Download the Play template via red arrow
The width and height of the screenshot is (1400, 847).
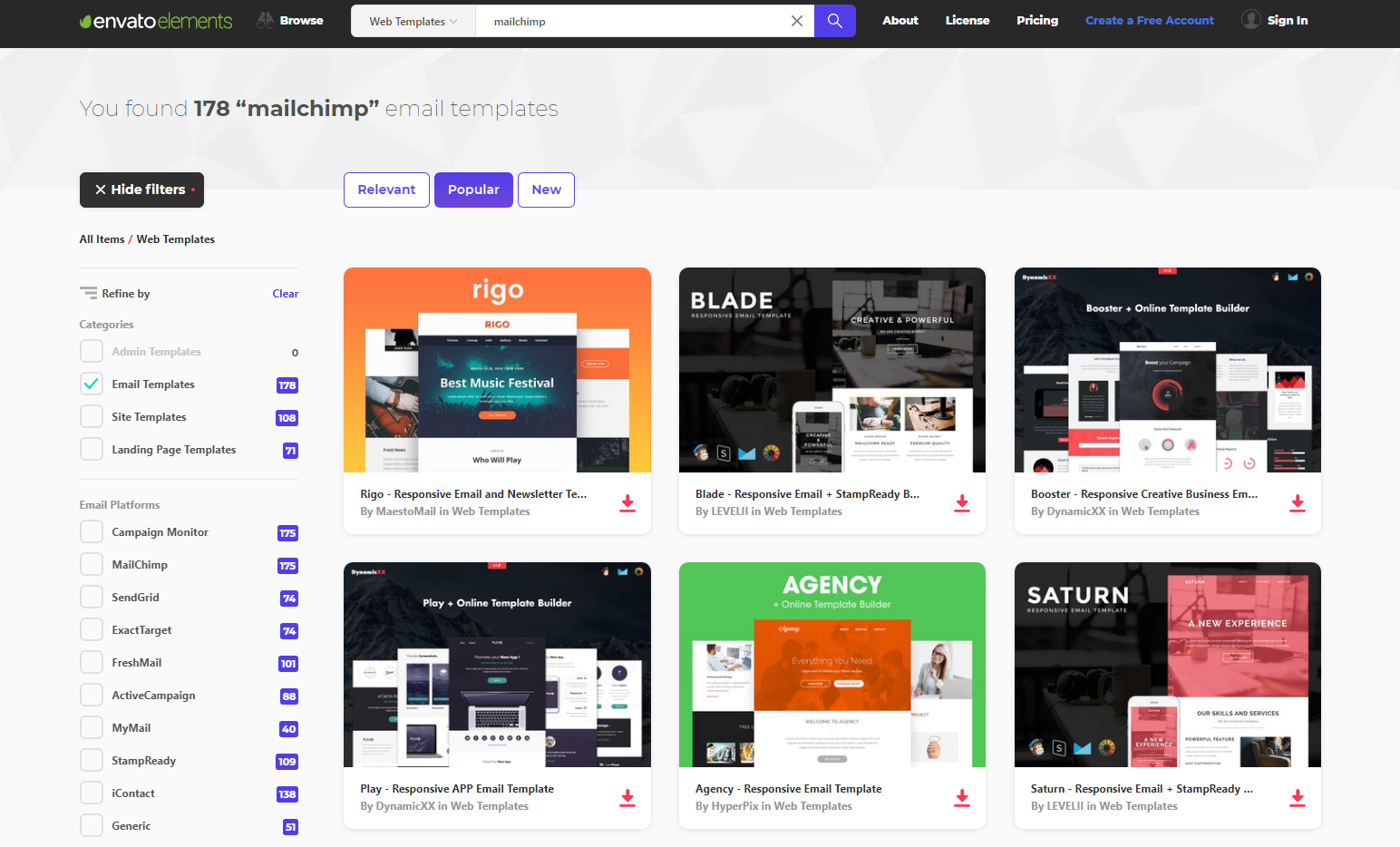627,798
